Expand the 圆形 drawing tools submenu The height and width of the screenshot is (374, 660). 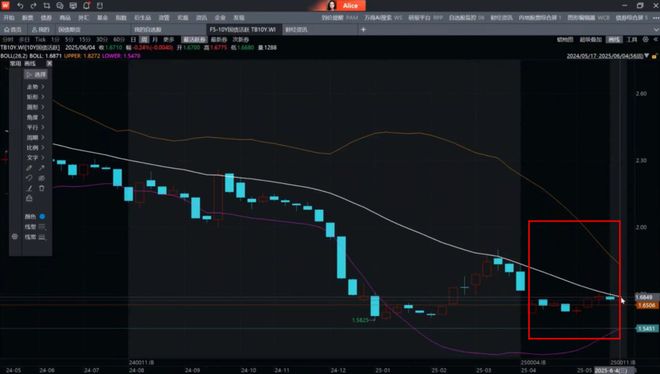click(x=35, y=107)
